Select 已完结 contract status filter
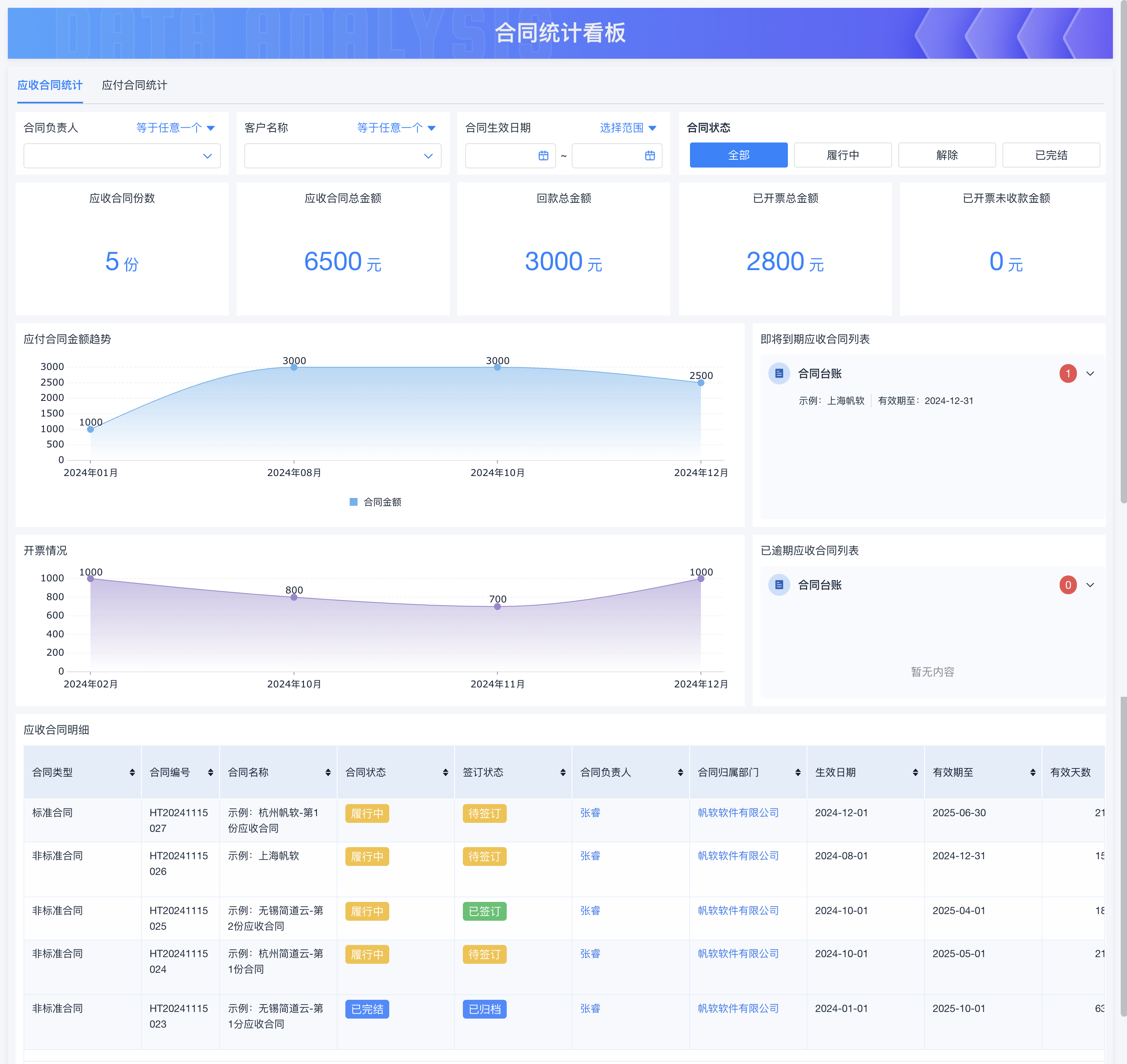This screenshot has height=1064, width=1127. coord(1051,155)
